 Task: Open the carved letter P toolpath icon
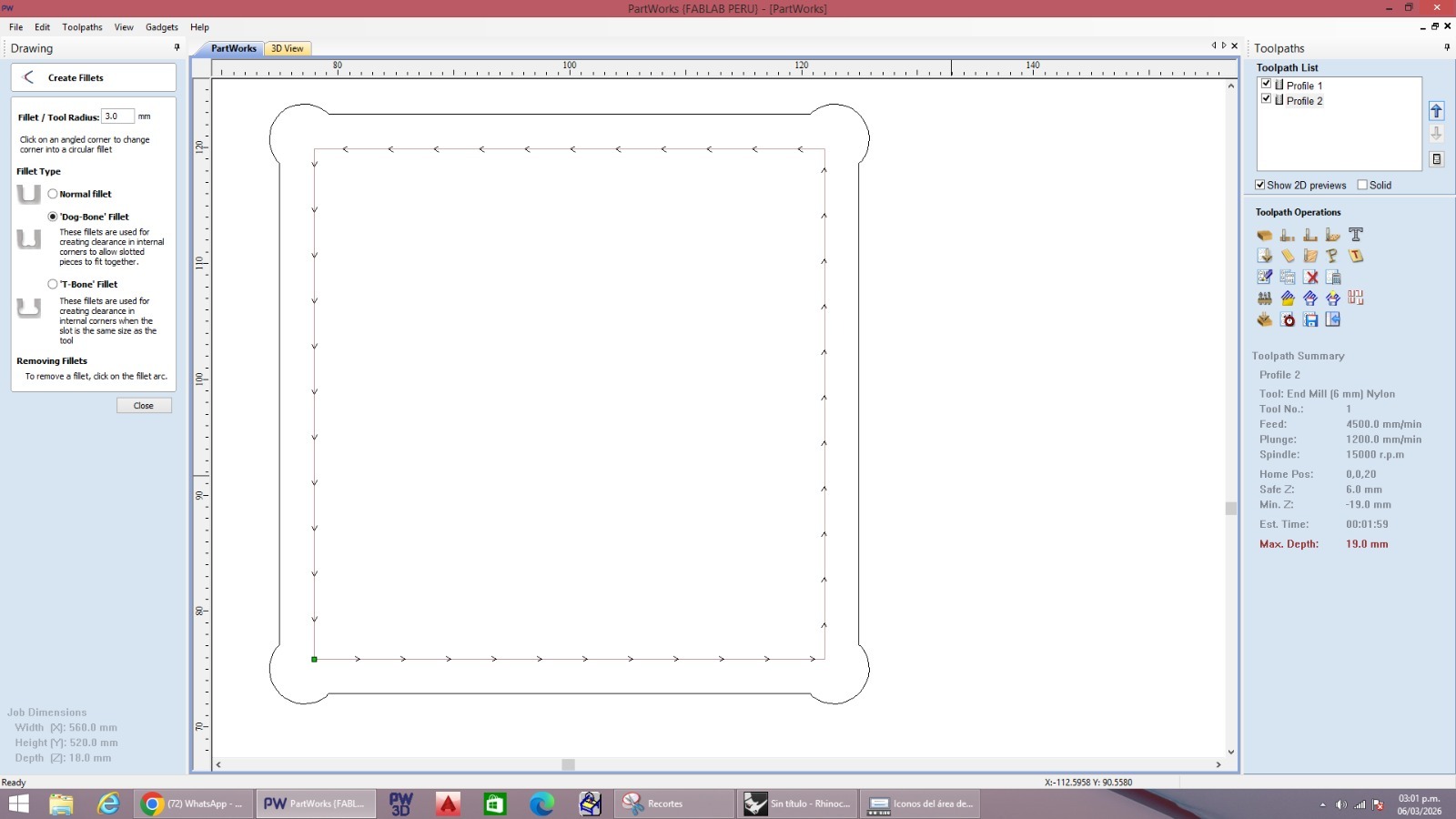point(1333,256)
